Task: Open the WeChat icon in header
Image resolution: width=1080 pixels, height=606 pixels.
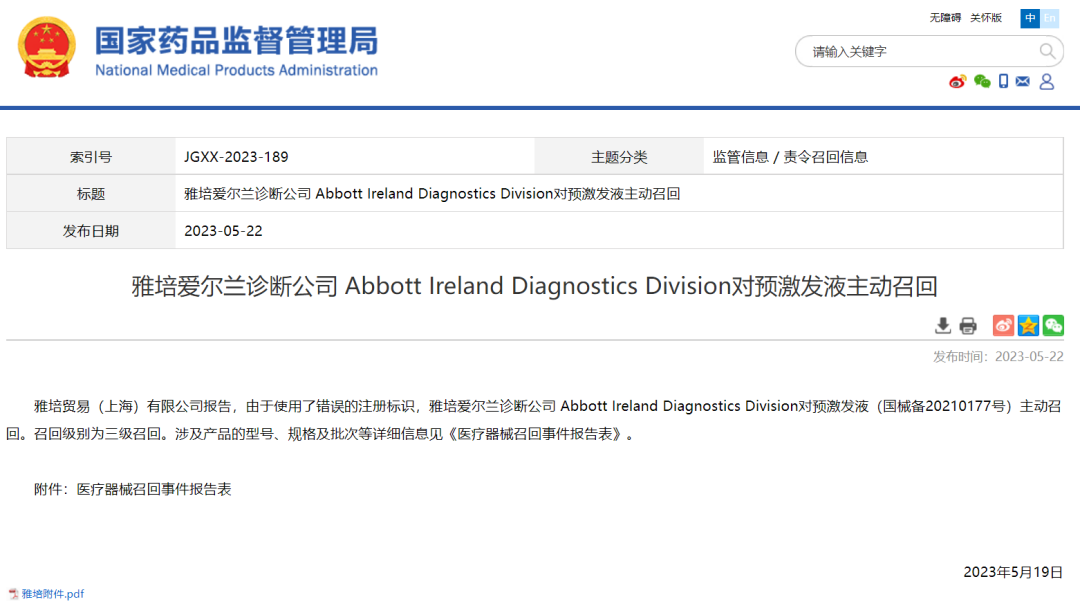Action: pos(982,82)
